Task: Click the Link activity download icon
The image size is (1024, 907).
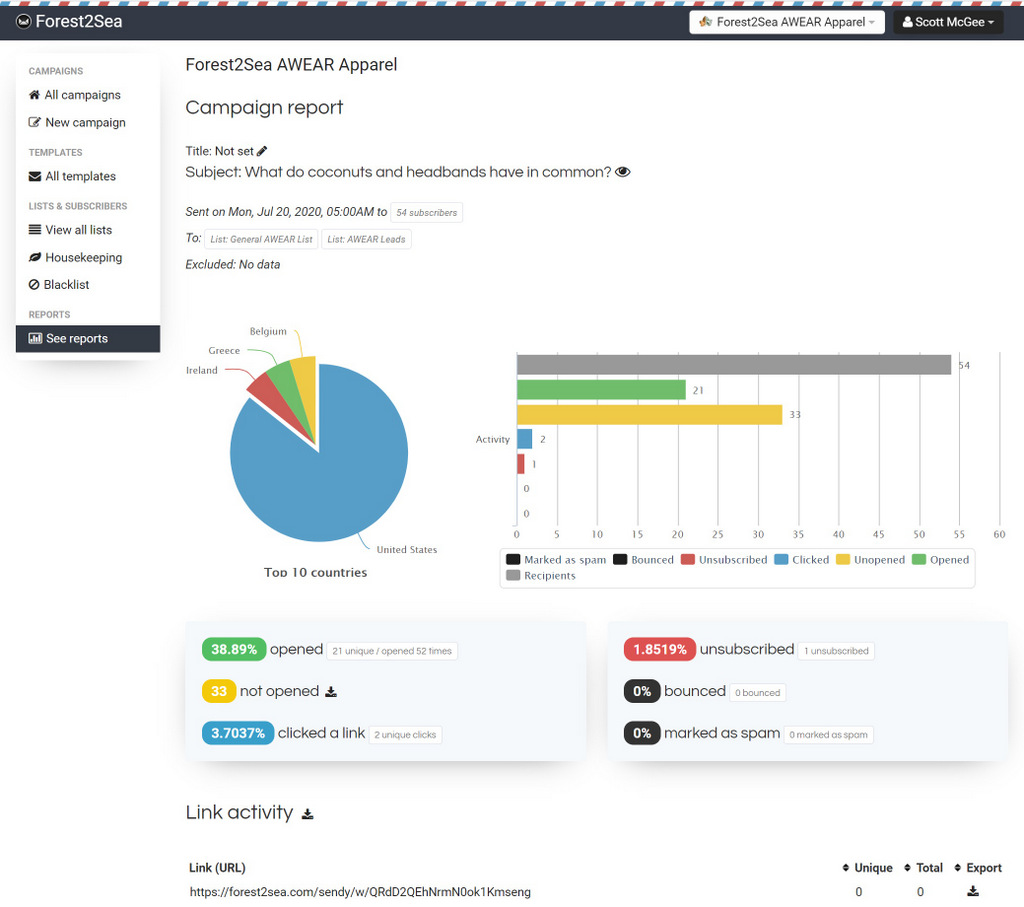Action: (308, 814)
